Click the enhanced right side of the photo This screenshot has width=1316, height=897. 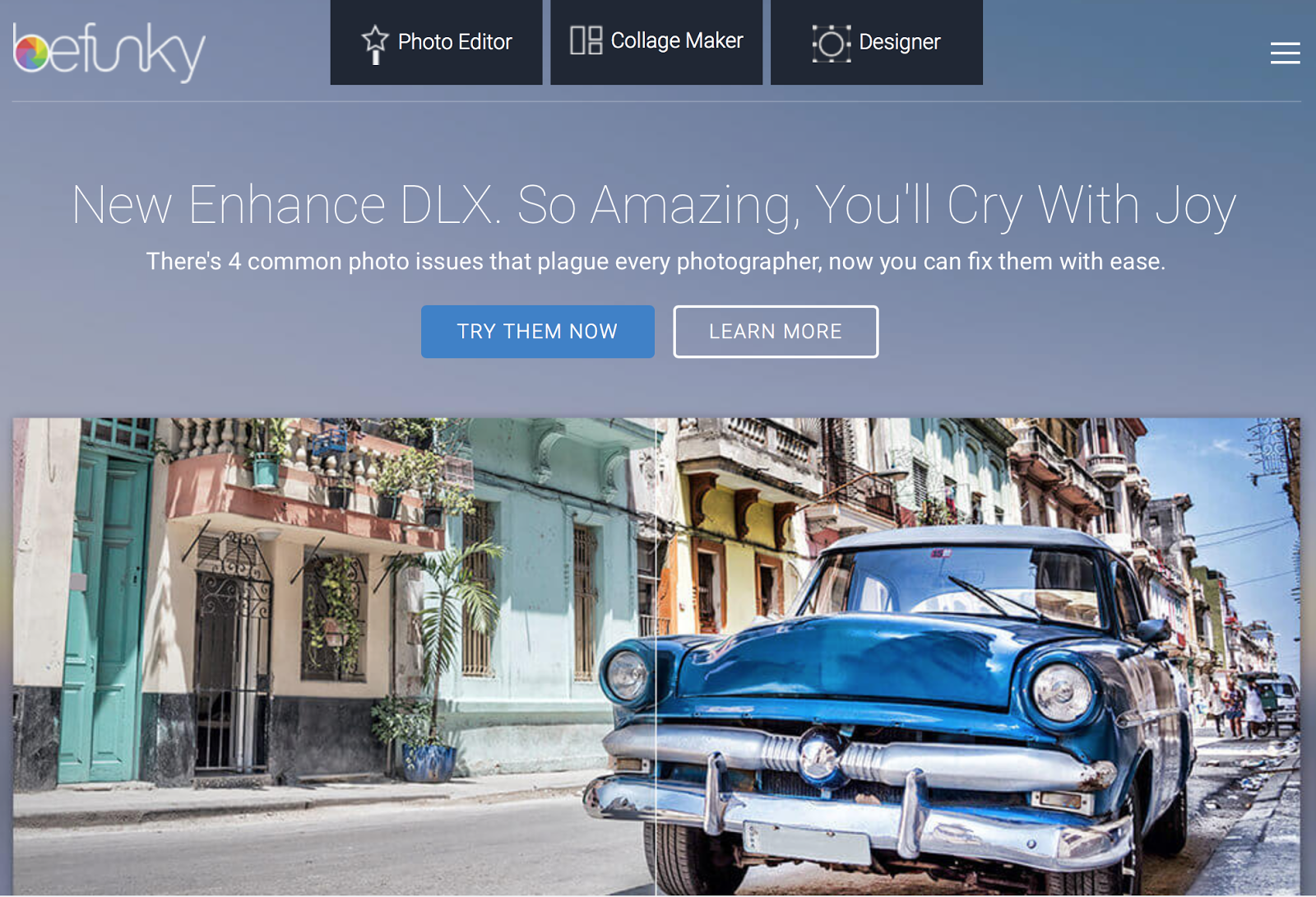[978, 656]
